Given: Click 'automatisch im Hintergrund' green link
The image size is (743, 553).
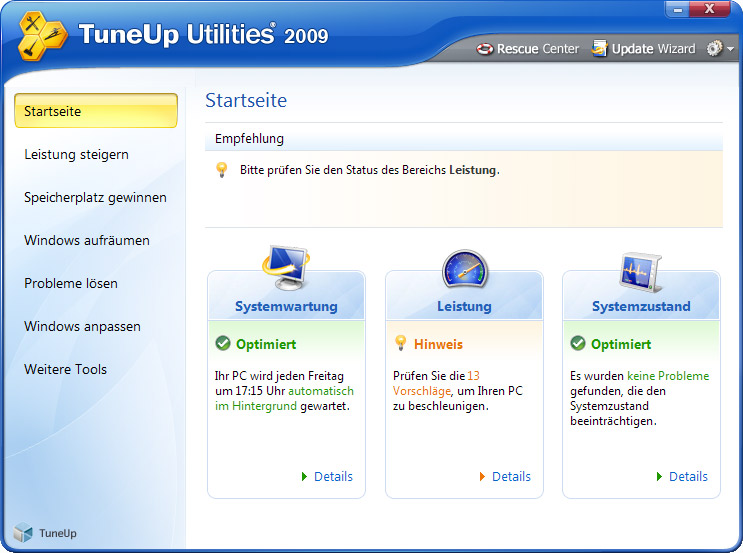Looking at the screenshot, I should pos(284,399).
